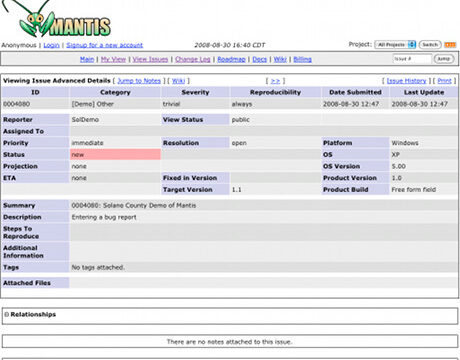Open Wiki link in menu bar
Screen dimensions: 460x360
click(280, 59)
